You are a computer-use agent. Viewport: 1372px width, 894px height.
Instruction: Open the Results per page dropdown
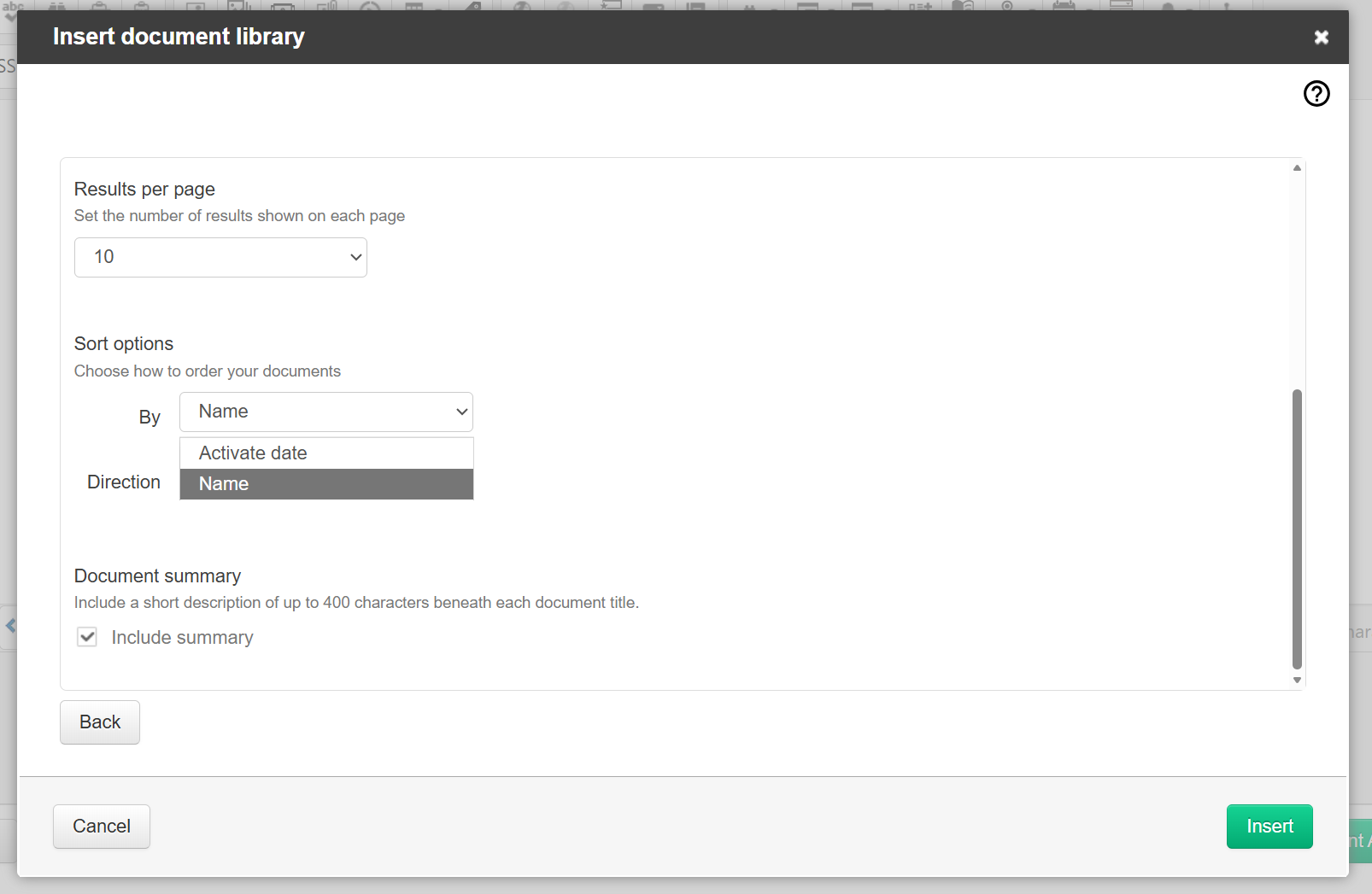pyautogui.click(x=220, y=257)
